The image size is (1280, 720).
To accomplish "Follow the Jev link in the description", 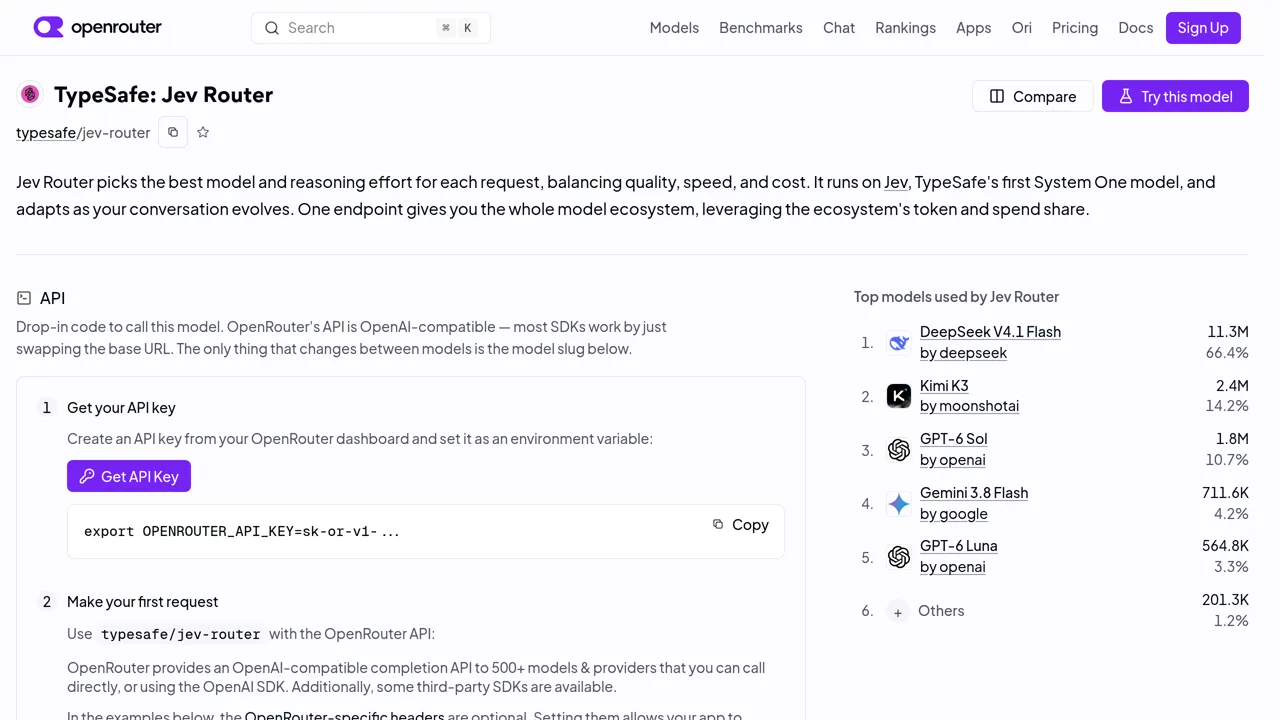I will point(896,182).
